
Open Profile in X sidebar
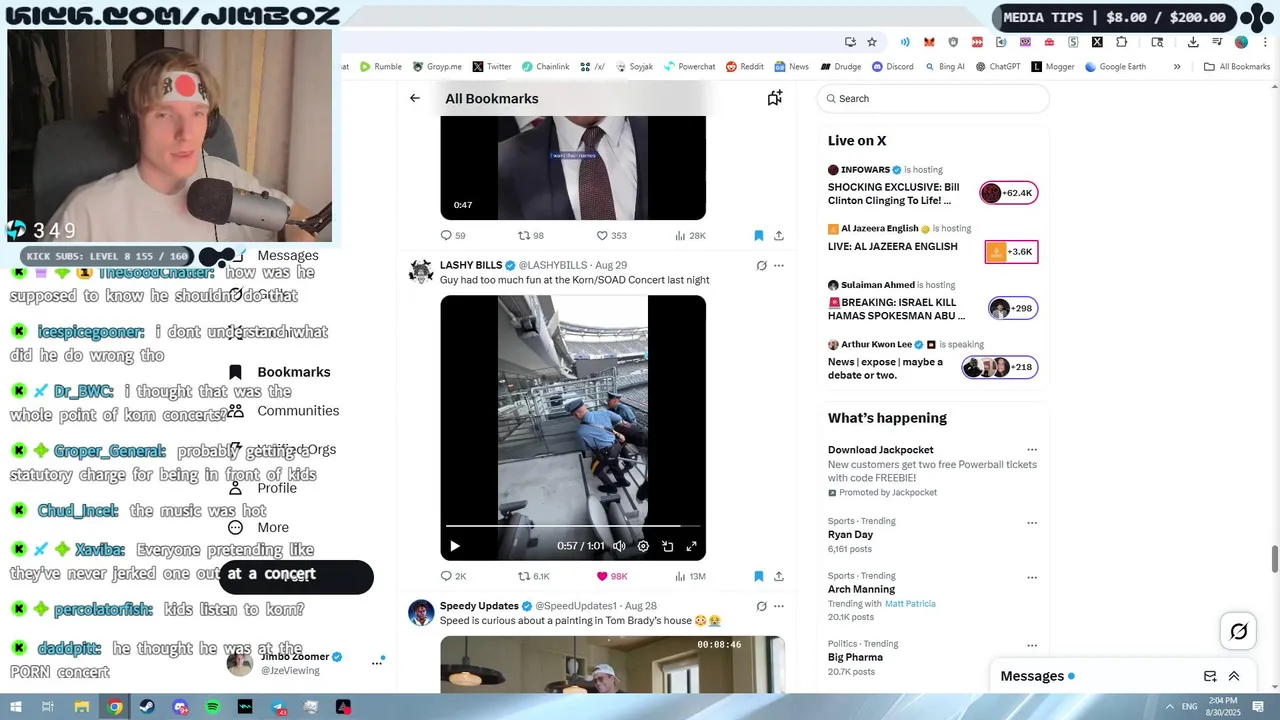pos(263,488)
